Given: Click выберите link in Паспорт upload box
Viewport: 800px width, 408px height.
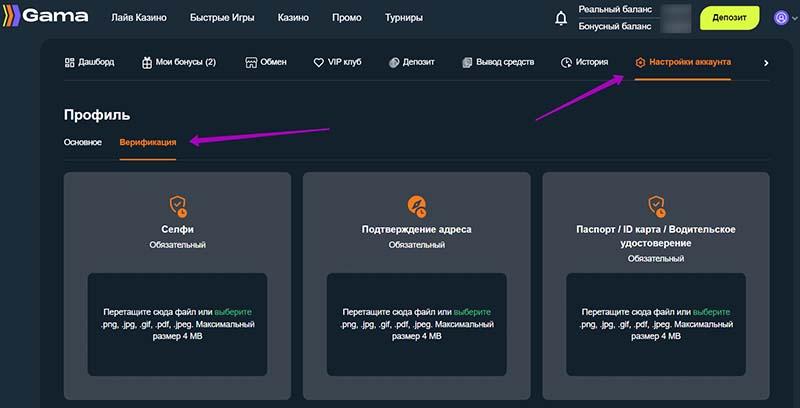Looking at the screenshot, I should coord(712,312).
